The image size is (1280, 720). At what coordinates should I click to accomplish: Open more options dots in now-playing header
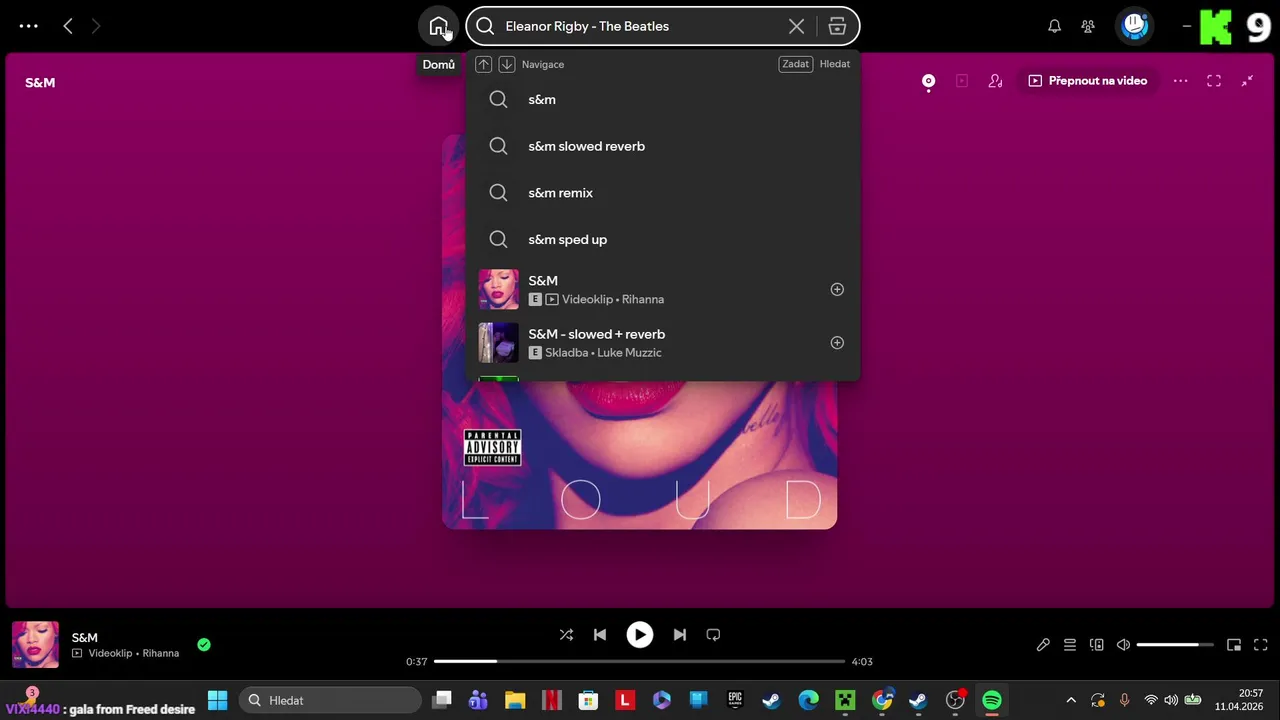(1181, 81)
